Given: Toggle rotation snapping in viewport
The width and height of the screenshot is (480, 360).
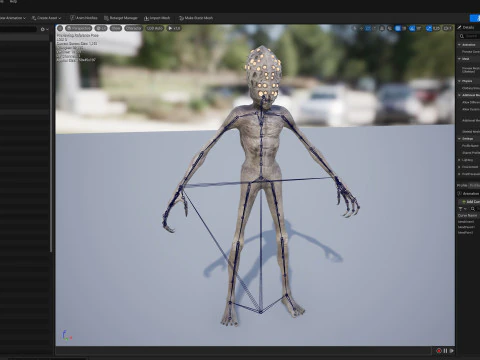Looking at the screenshot, I should tap(412, 28).
